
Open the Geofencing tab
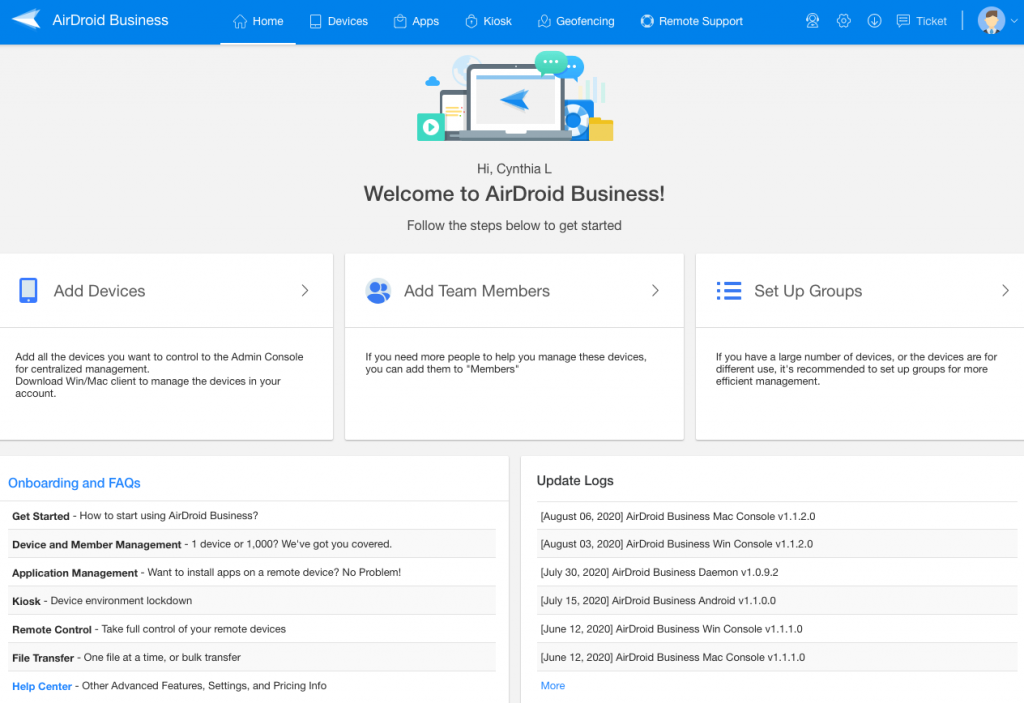click(x=575, y=22)
